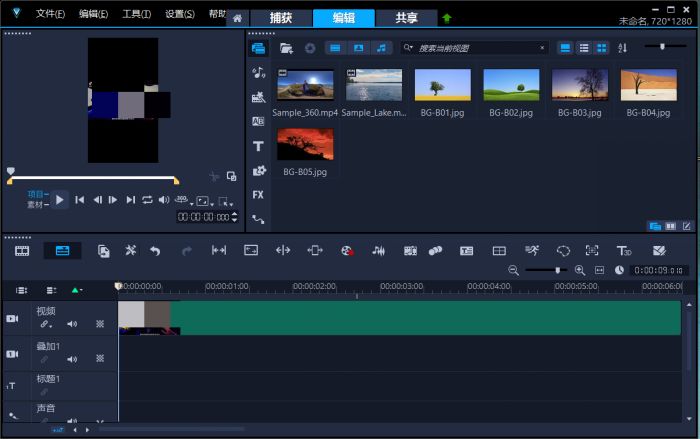Viewport: 700px width, 439px height.
Task: Open Subtitle Editor tool
Action: coord(467,251)
